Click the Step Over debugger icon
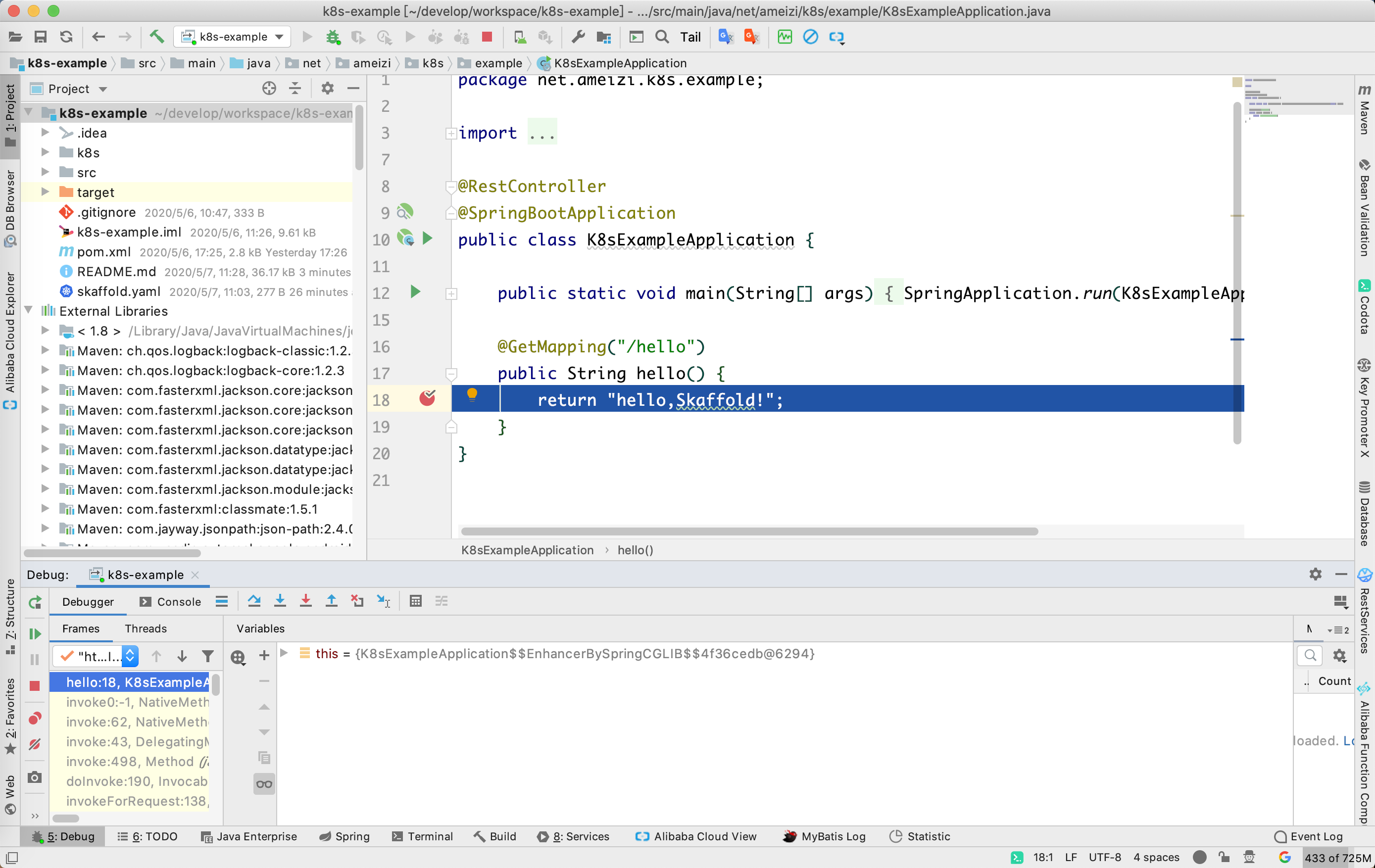 coord(254,601)
